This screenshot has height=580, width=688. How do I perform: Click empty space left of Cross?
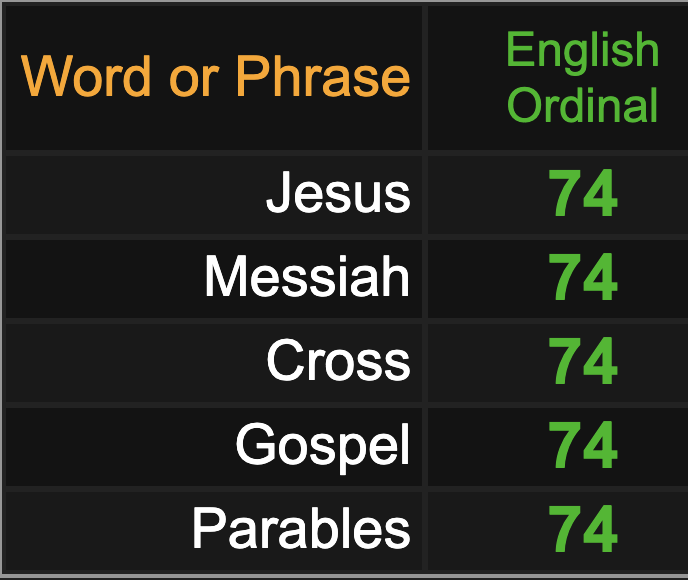[x=132, y=361]
